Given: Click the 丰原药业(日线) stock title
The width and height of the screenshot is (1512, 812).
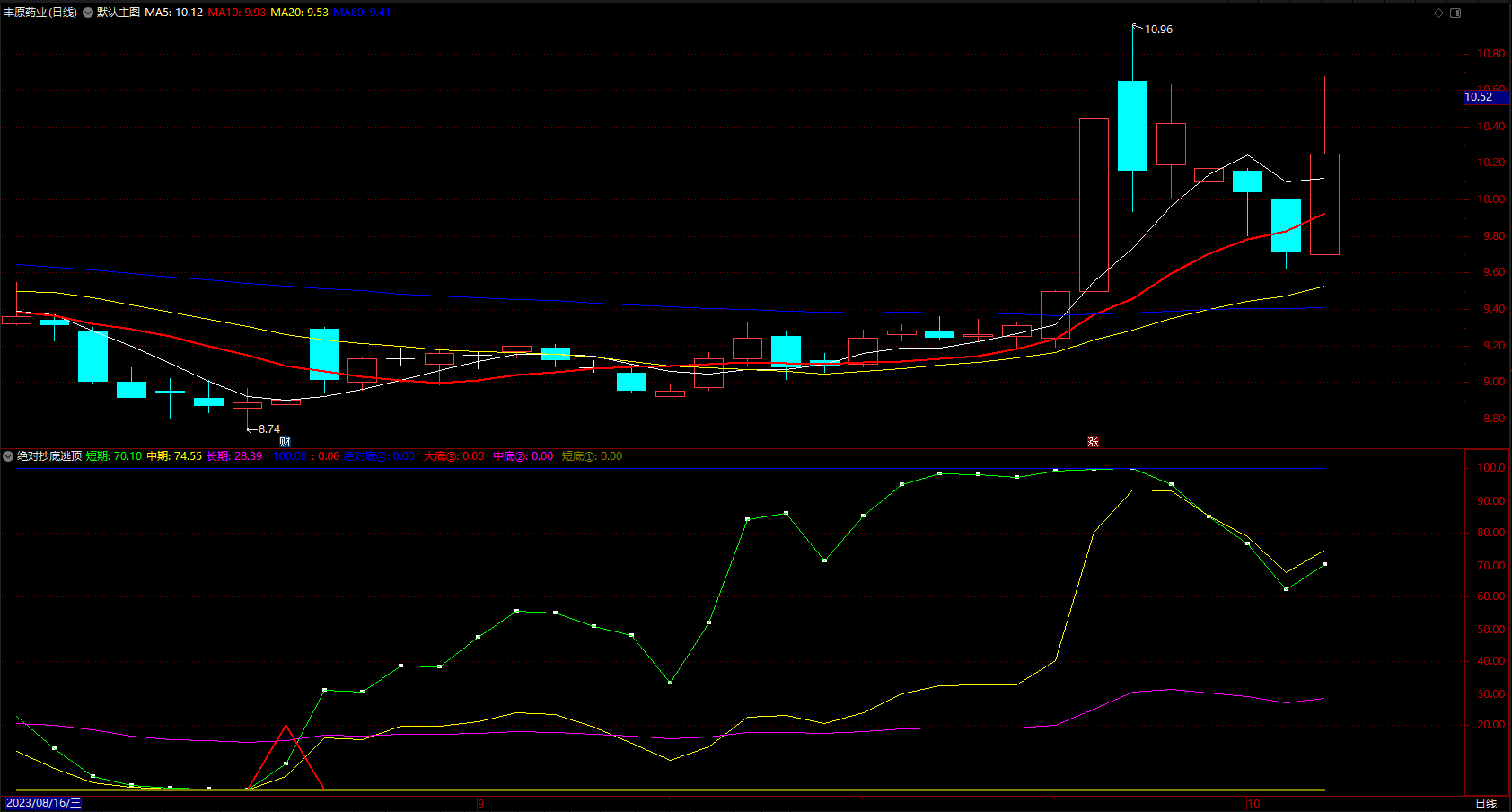Looking at the screenshot, I should [40, 13].
